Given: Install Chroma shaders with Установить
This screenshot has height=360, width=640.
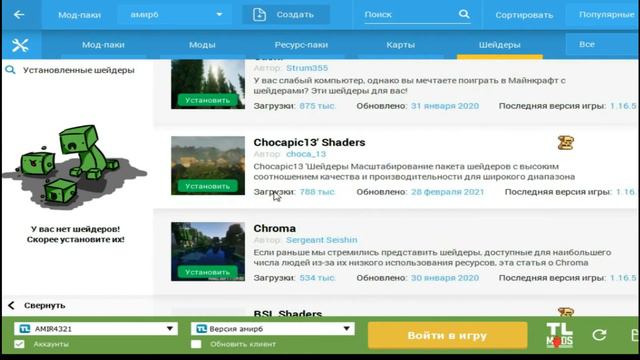Looking at the screenshot, I should (207, 272).
